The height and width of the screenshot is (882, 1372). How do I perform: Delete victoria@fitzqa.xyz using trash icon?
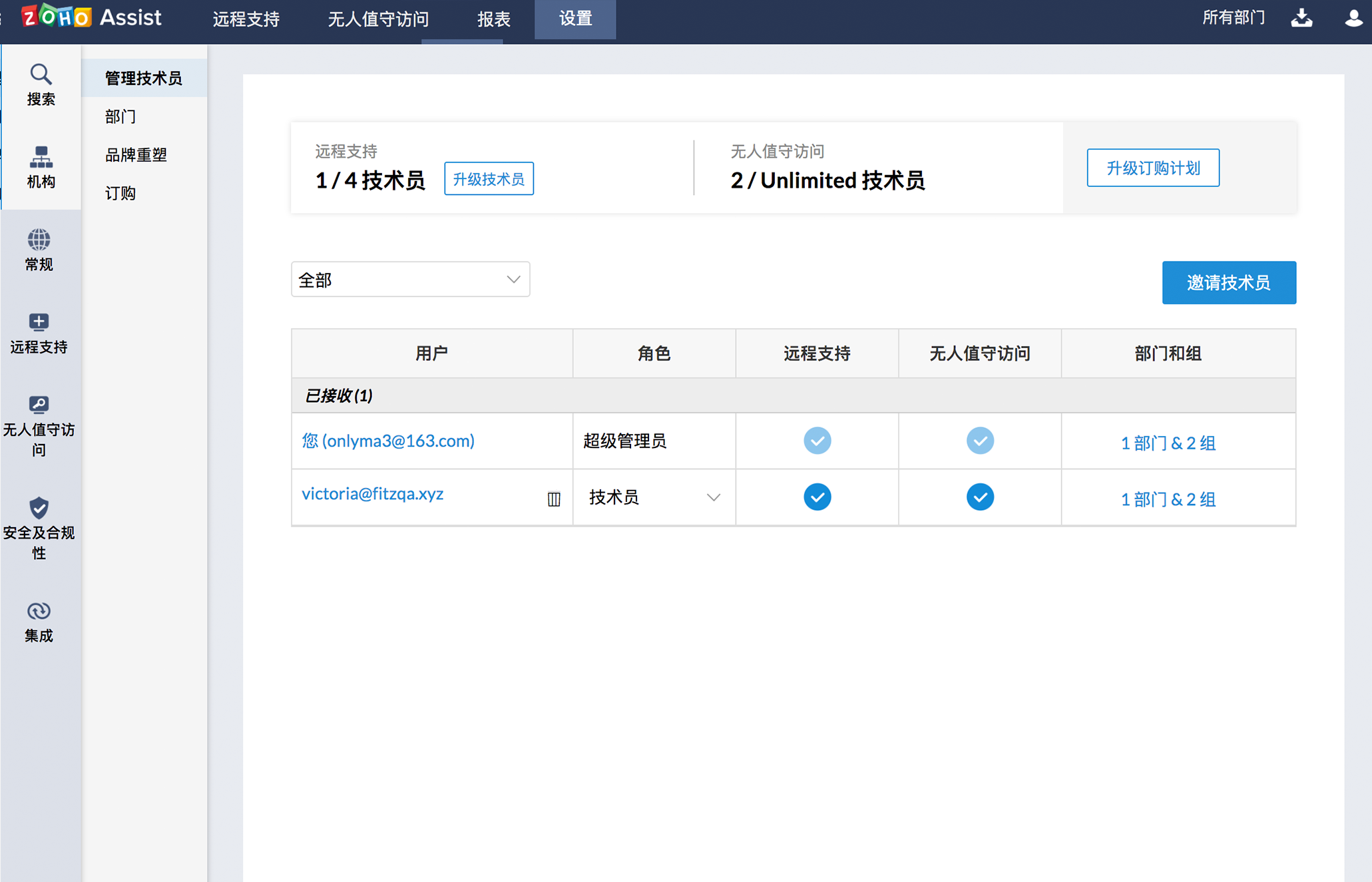(554, 499)
